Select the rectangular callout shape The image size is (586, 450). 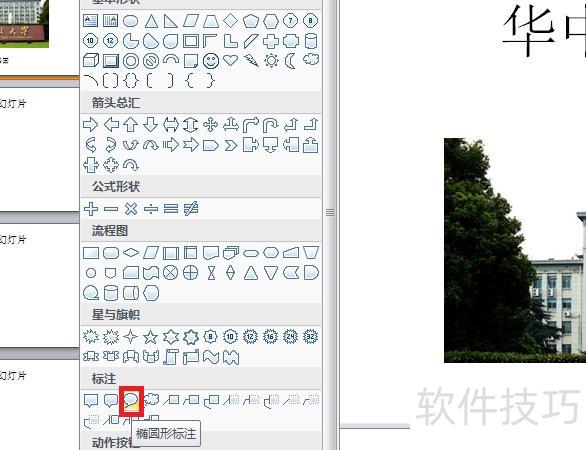[x=91, y=401]
